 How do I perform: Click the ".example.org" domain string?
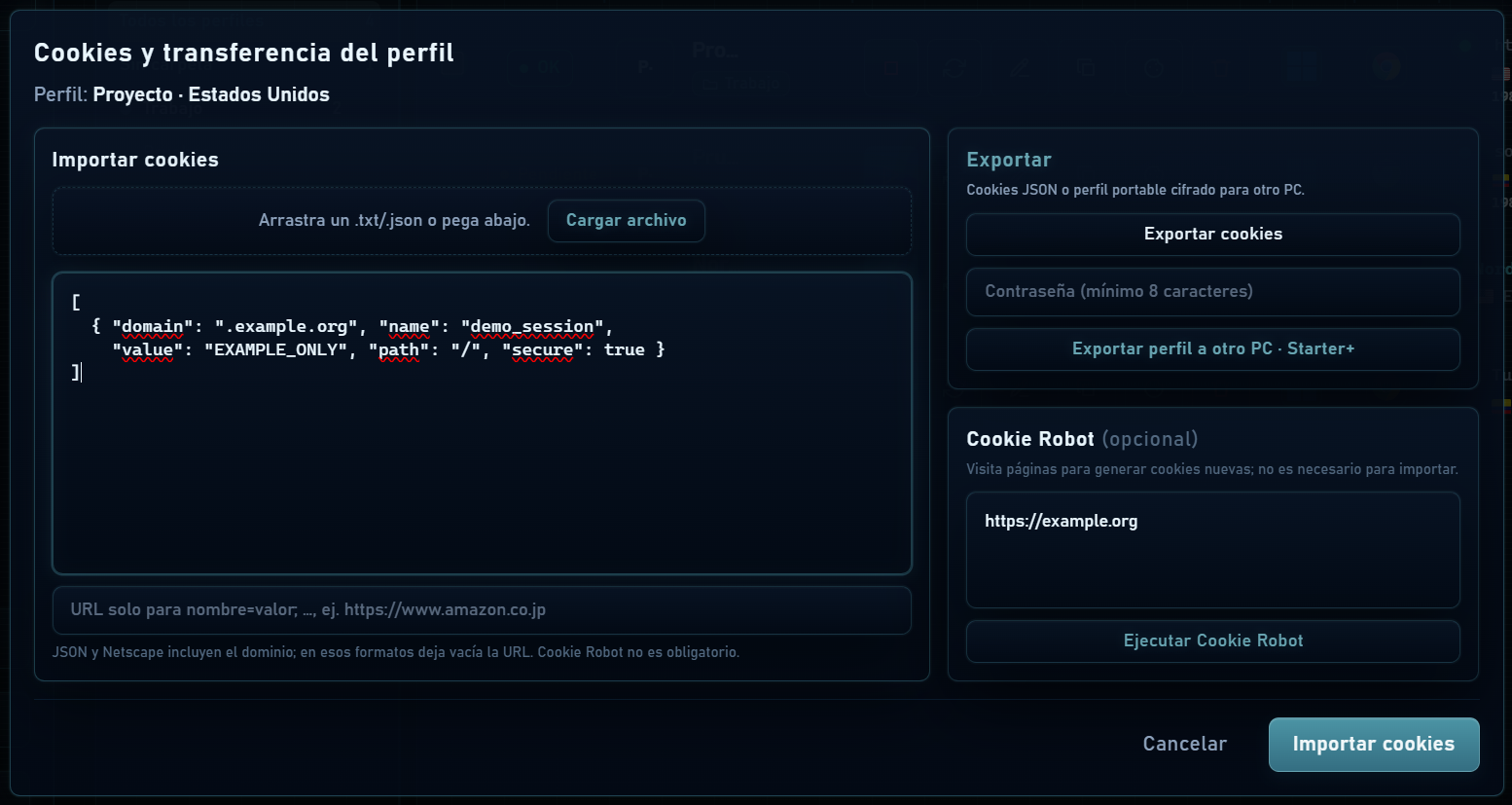click(286, 327)
